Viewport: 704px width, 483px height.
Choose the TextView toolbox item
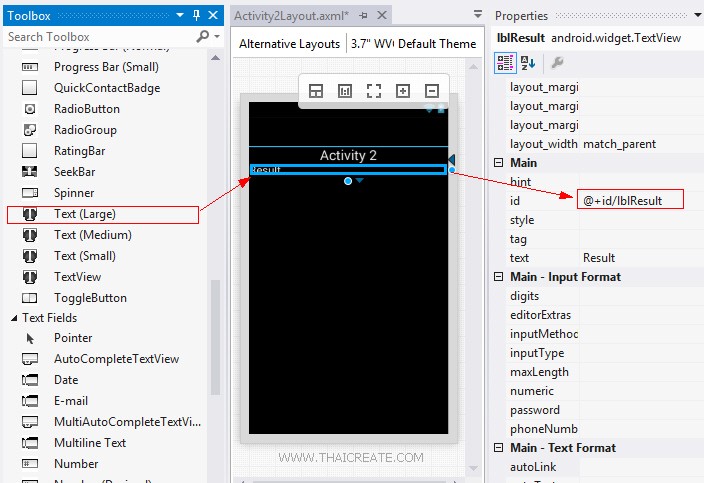77,277
